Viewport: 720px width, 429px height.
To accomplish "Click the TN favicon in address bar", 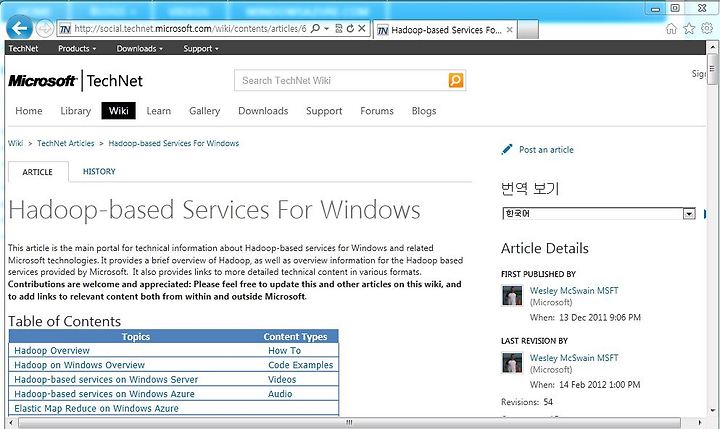I will click(65, 29).
